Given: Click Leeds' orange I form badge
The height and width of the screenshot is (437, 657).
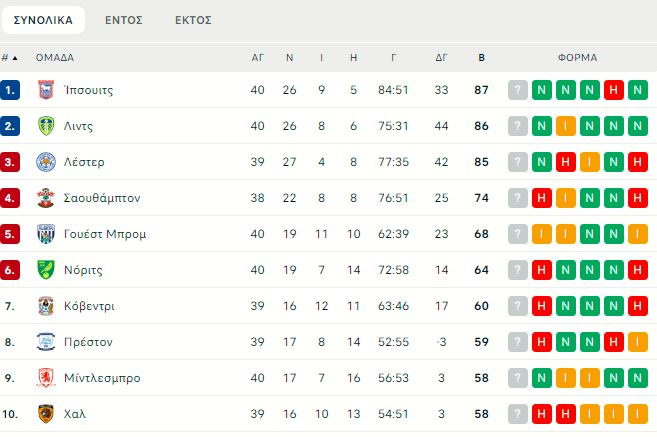Looking at the screenshot, I should 565,126.
